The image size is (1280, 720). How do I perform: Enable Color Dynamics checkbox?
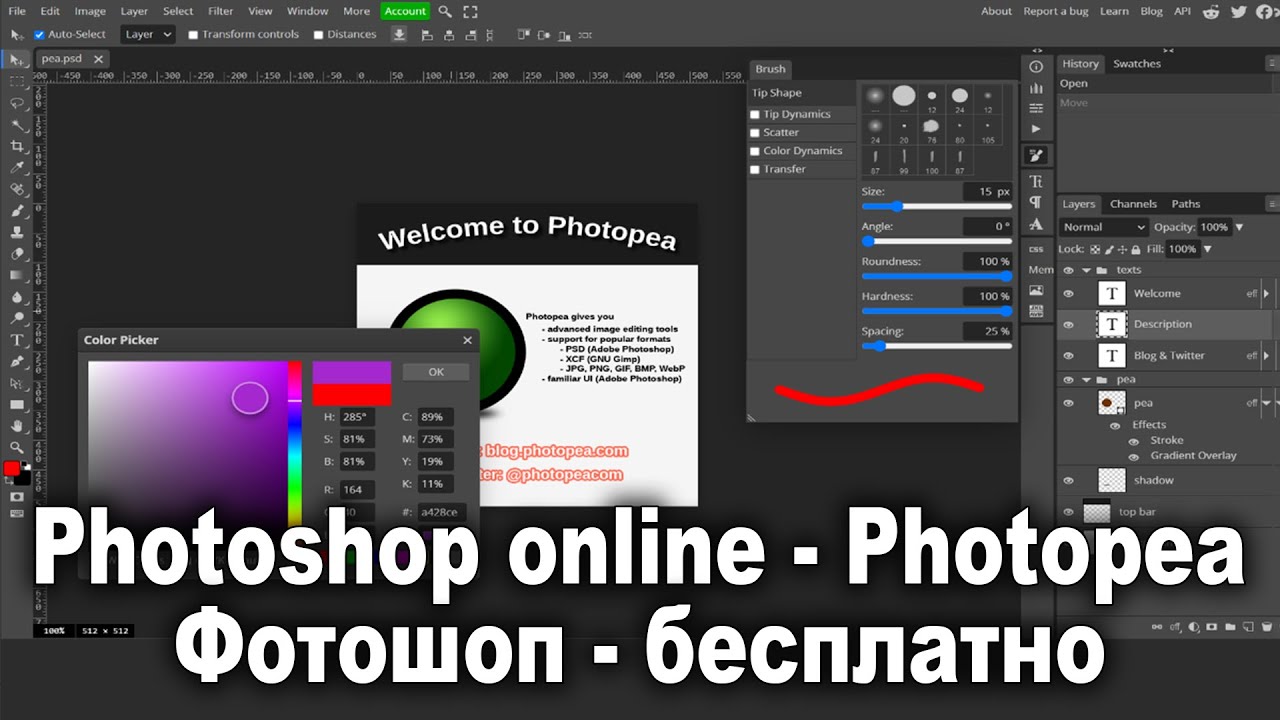755,151
